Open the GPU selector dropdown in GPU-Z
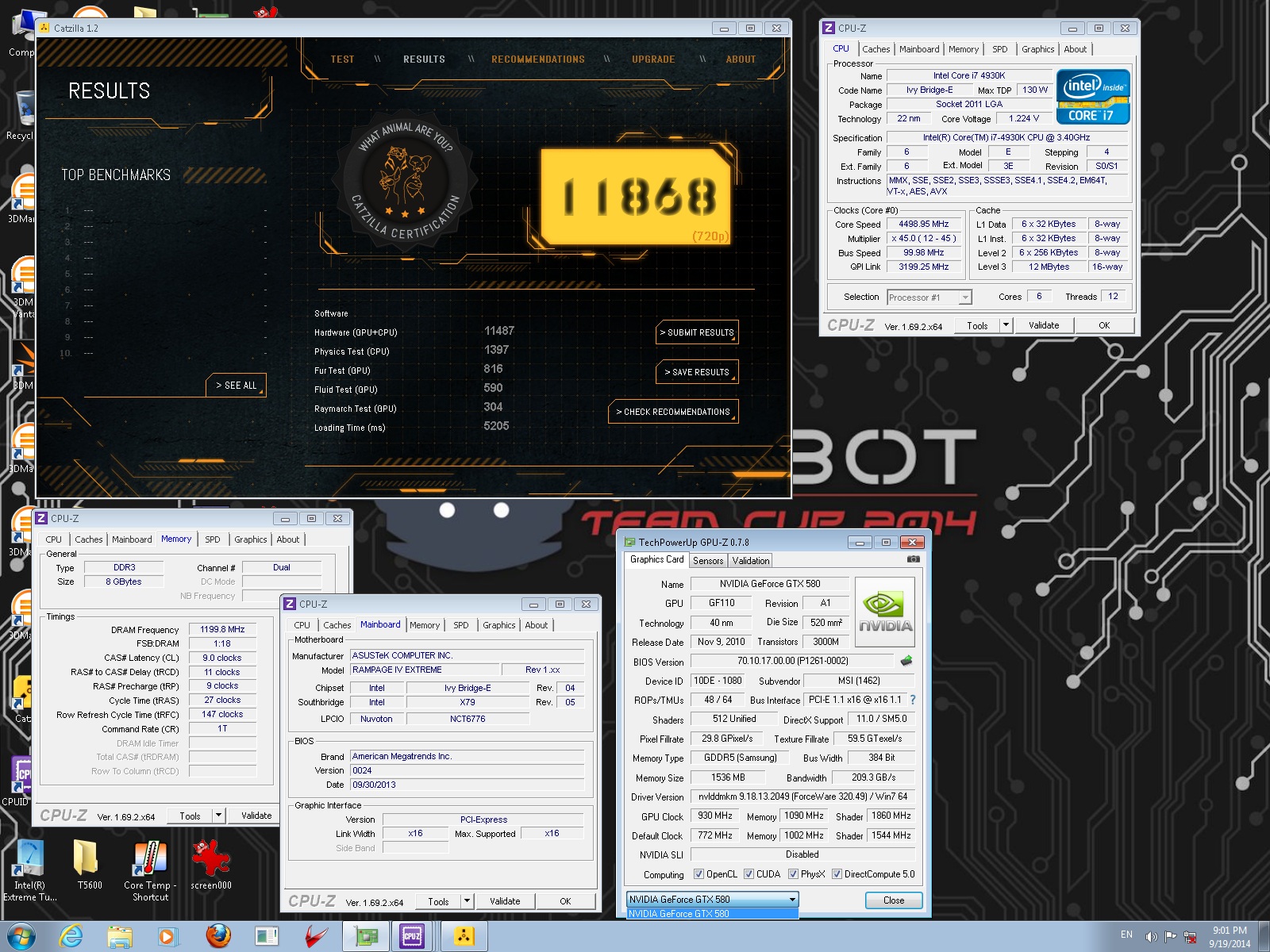The width and height of the screenshot is (1270, 952). [x=712, y=900]
